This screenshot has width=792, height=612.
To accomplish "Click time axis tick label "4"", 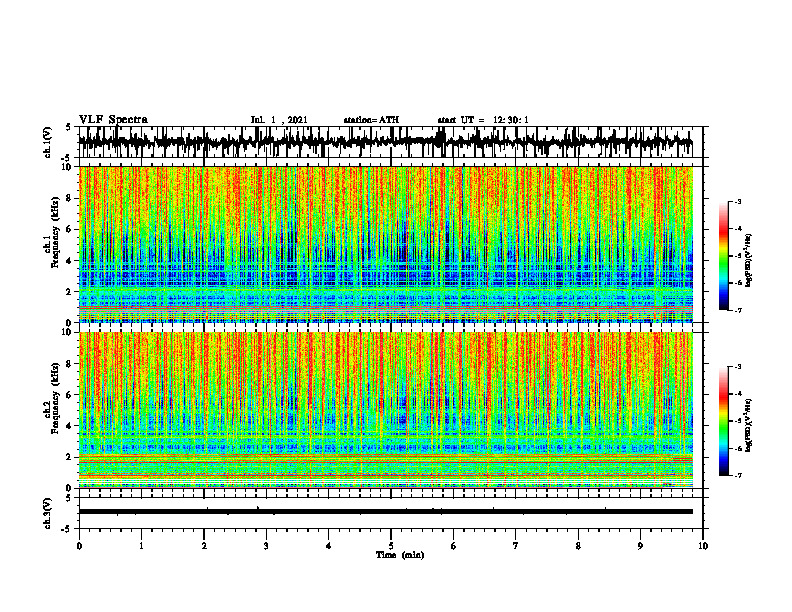I will (329, 546).
